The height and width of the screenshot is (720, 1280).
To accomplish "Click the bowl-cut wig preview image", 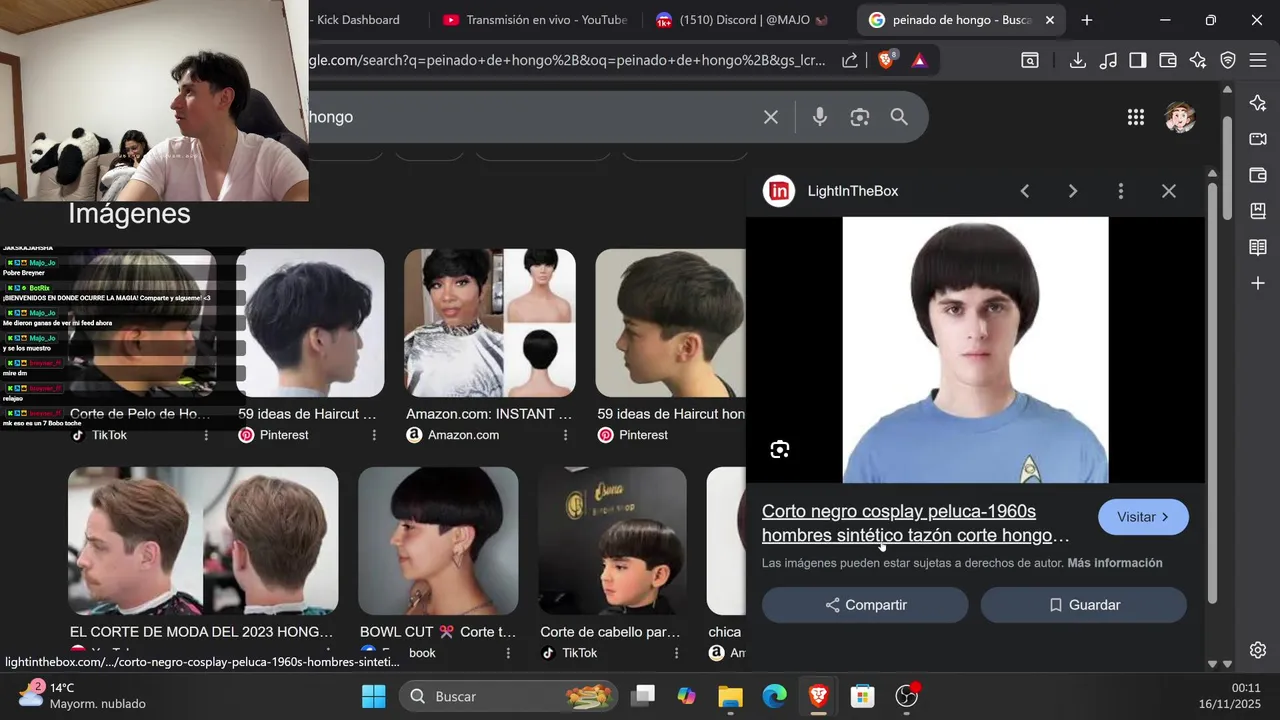I will [975, 350].
